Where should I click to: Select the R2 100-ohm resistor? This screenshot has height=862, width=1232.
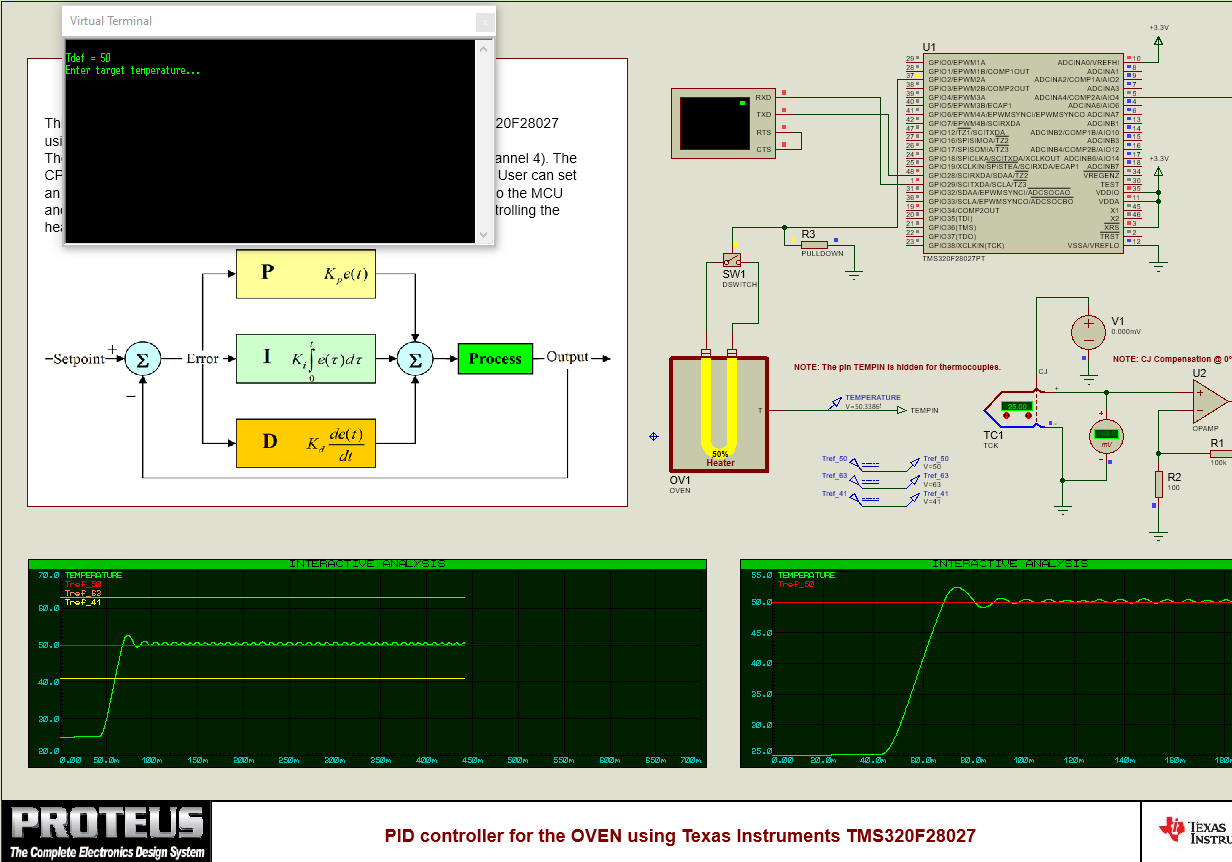tap(1158, 484)
